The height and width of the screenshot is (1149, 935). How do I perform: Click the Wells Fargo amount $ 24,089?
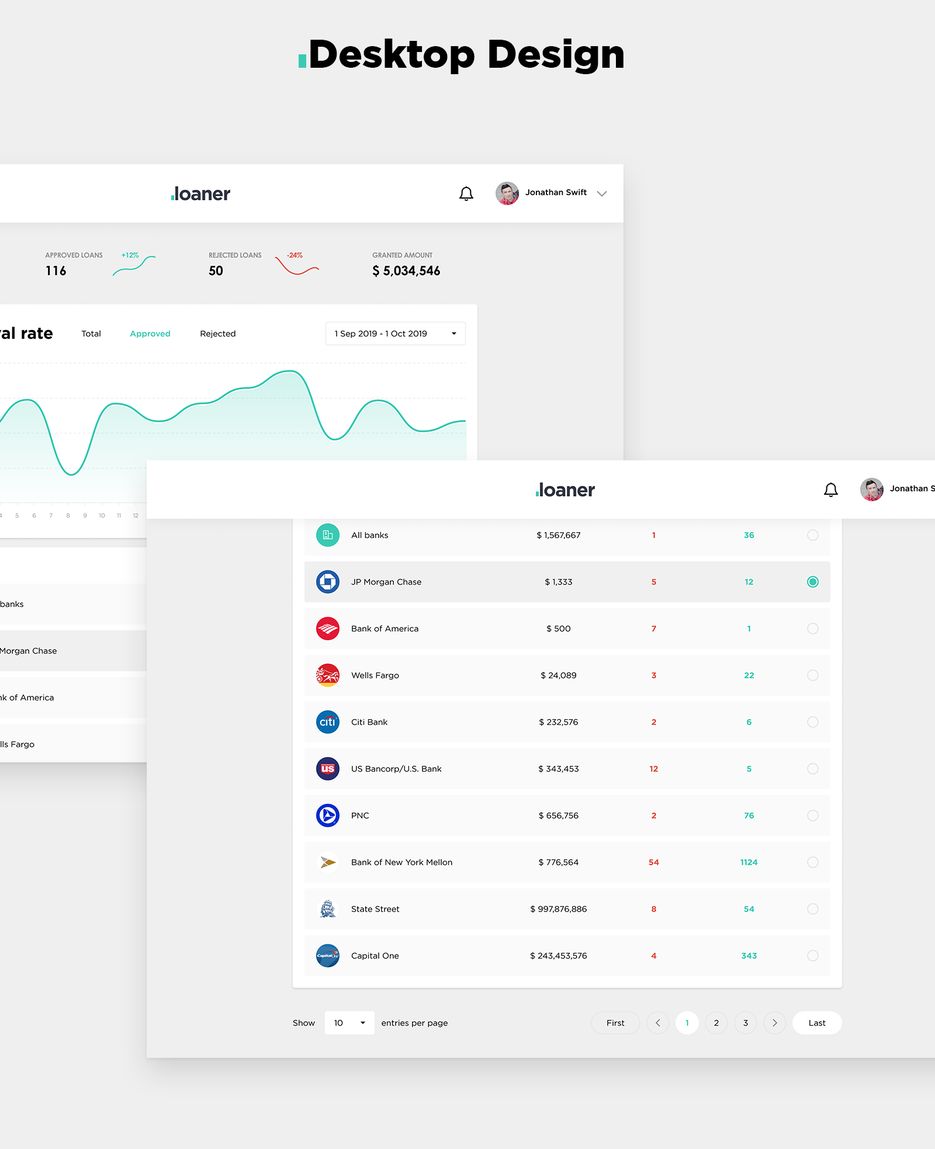(x=558, y=675)
